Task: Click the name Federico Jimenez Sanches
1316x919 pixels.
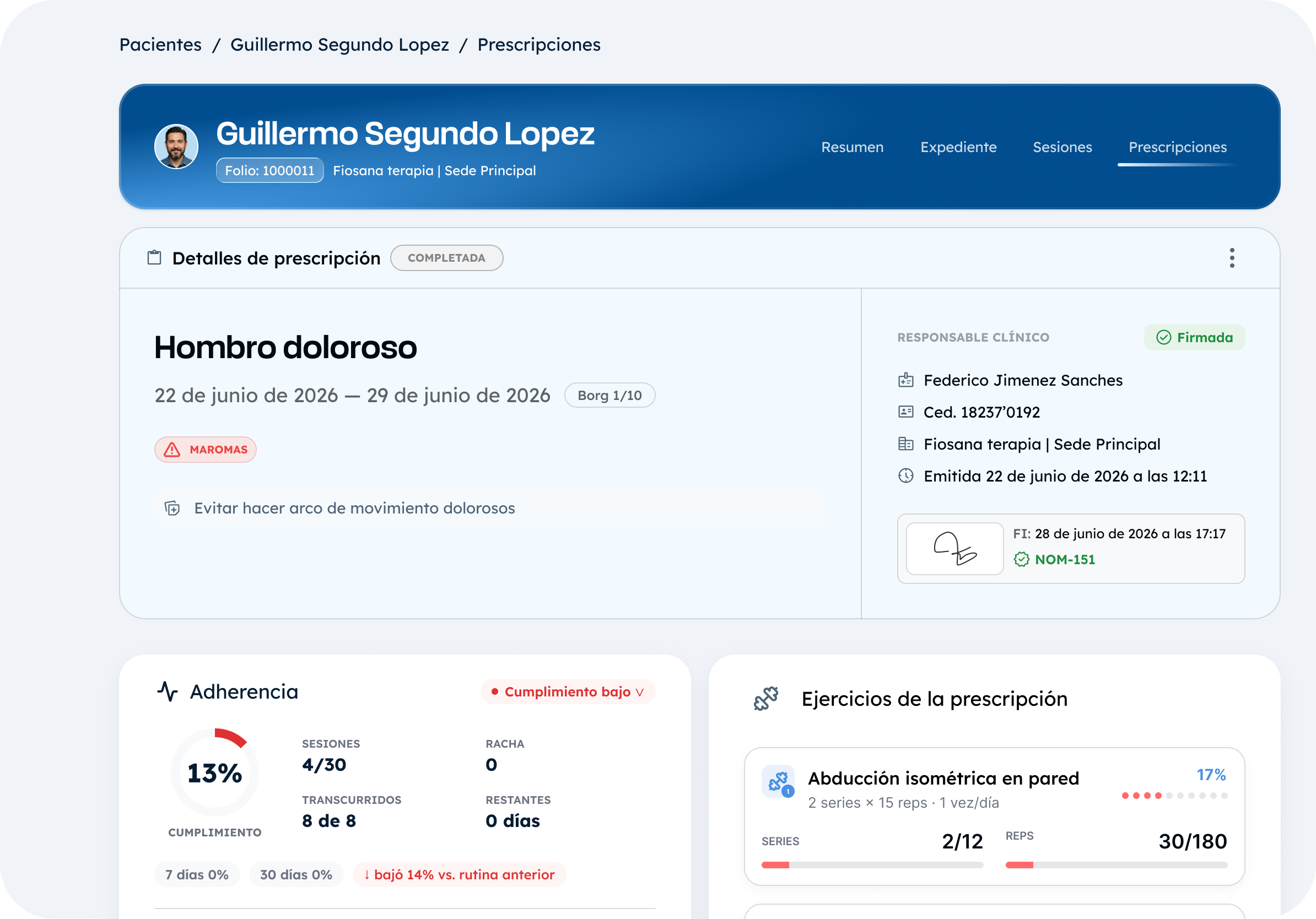Action: (x=1023, y=380)
